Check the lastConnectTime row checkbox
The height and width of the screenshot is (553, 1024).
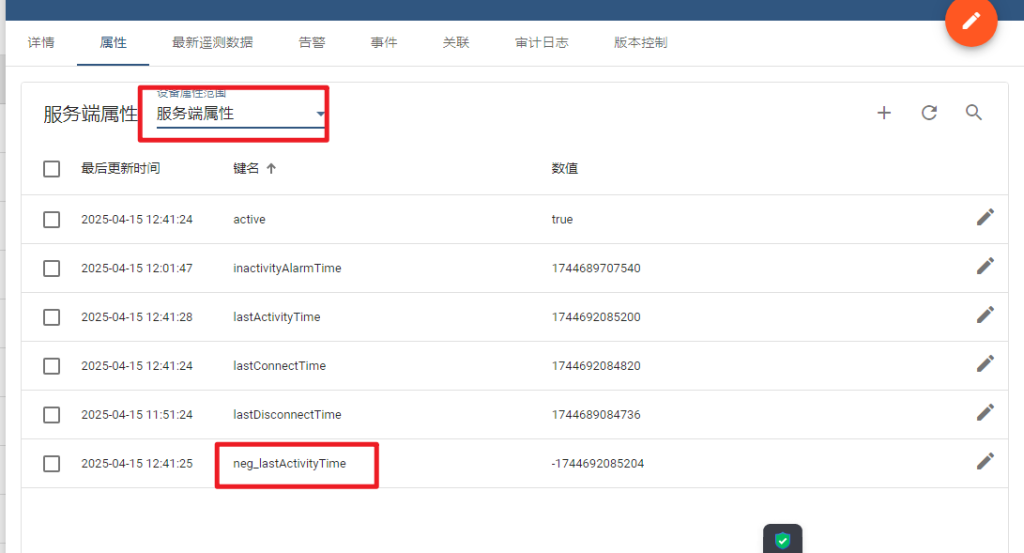pos(52,366)
